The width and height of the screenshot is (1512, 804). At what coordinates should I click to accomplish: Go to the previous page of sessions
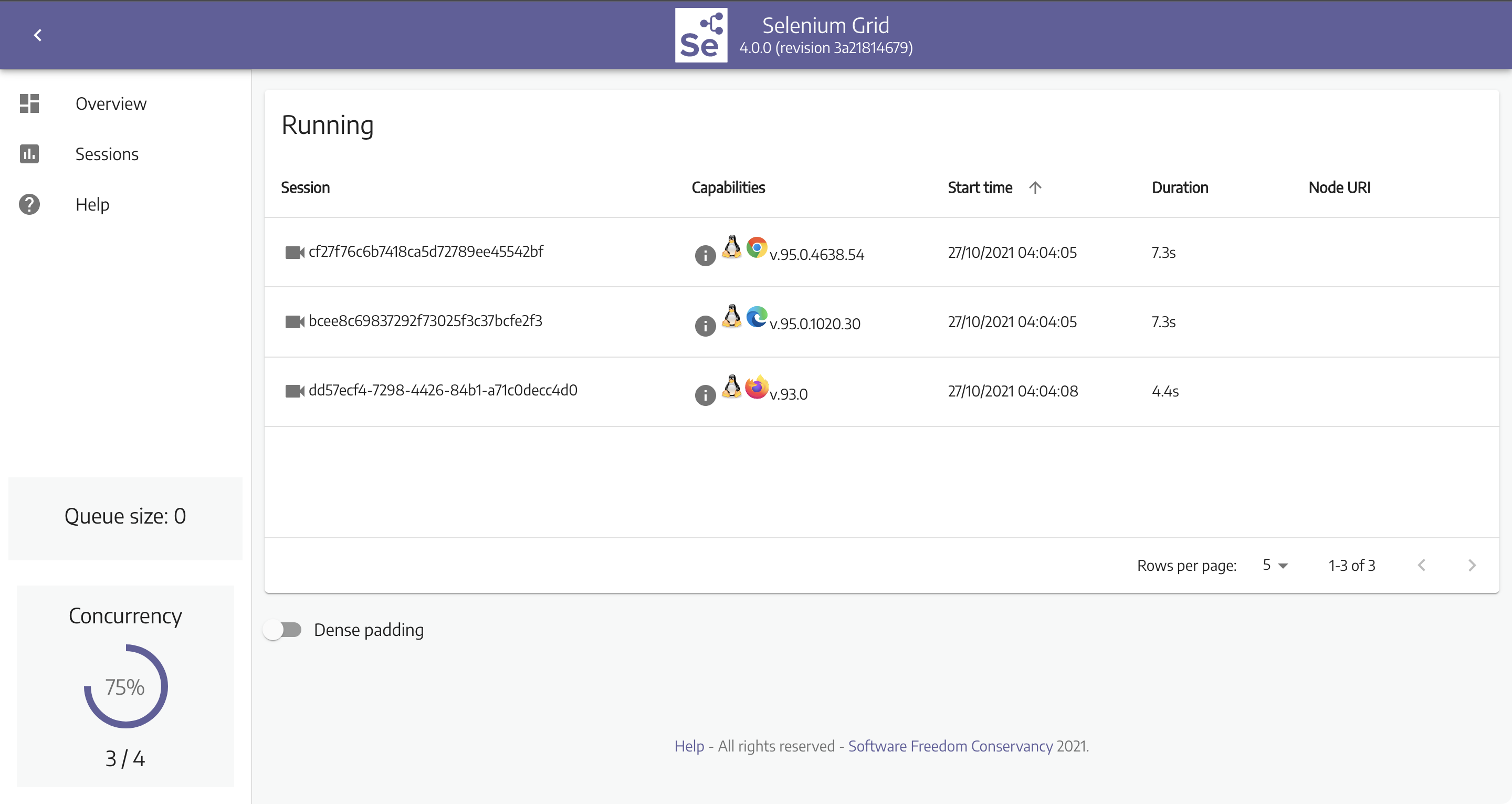(x=1421, y=565)
